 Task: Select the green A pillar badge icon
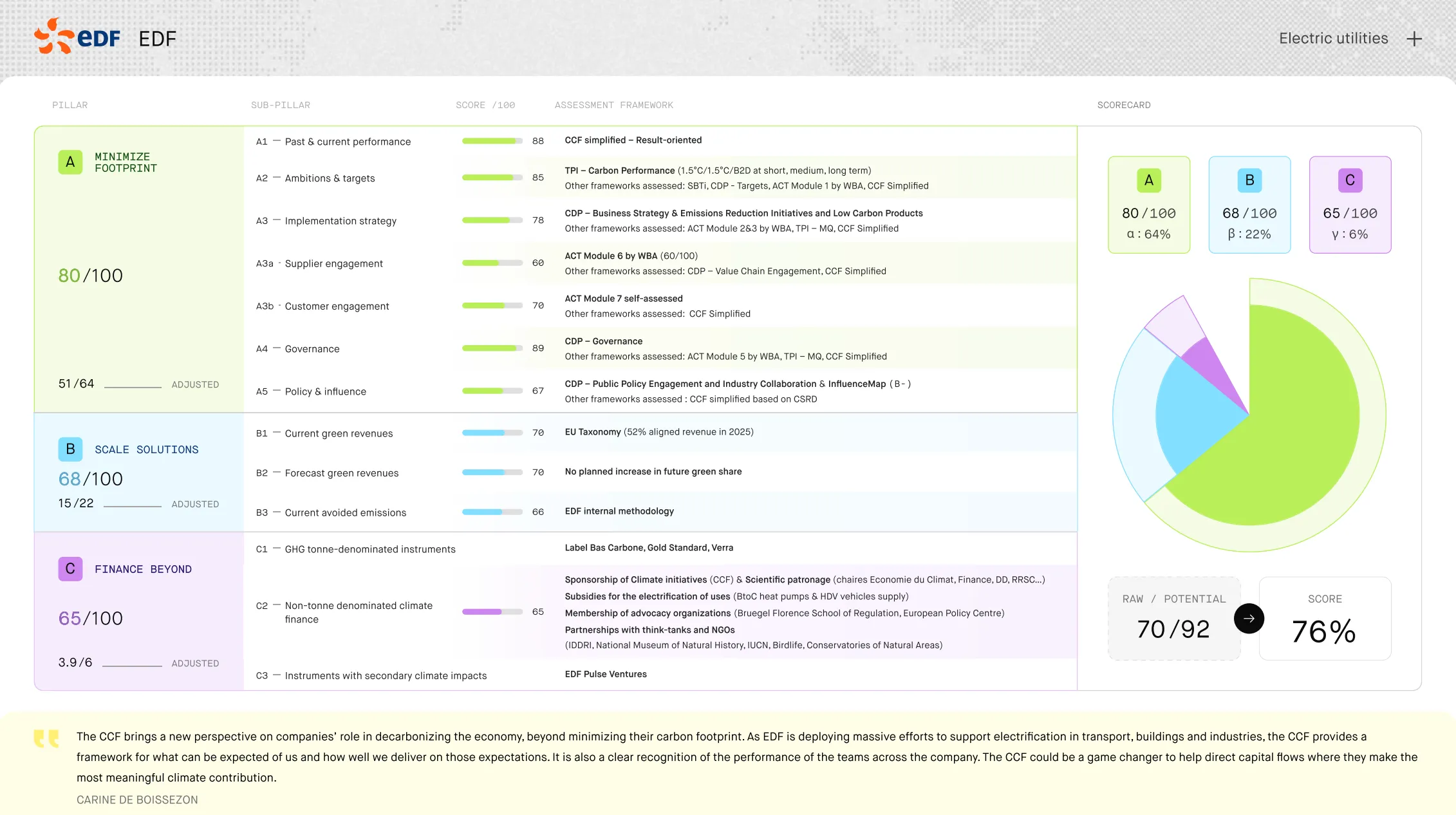(70, 162)
